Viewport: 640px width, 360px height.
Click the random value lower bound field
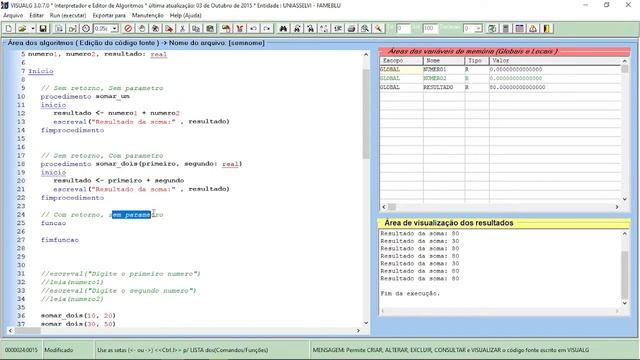(403, 29)
